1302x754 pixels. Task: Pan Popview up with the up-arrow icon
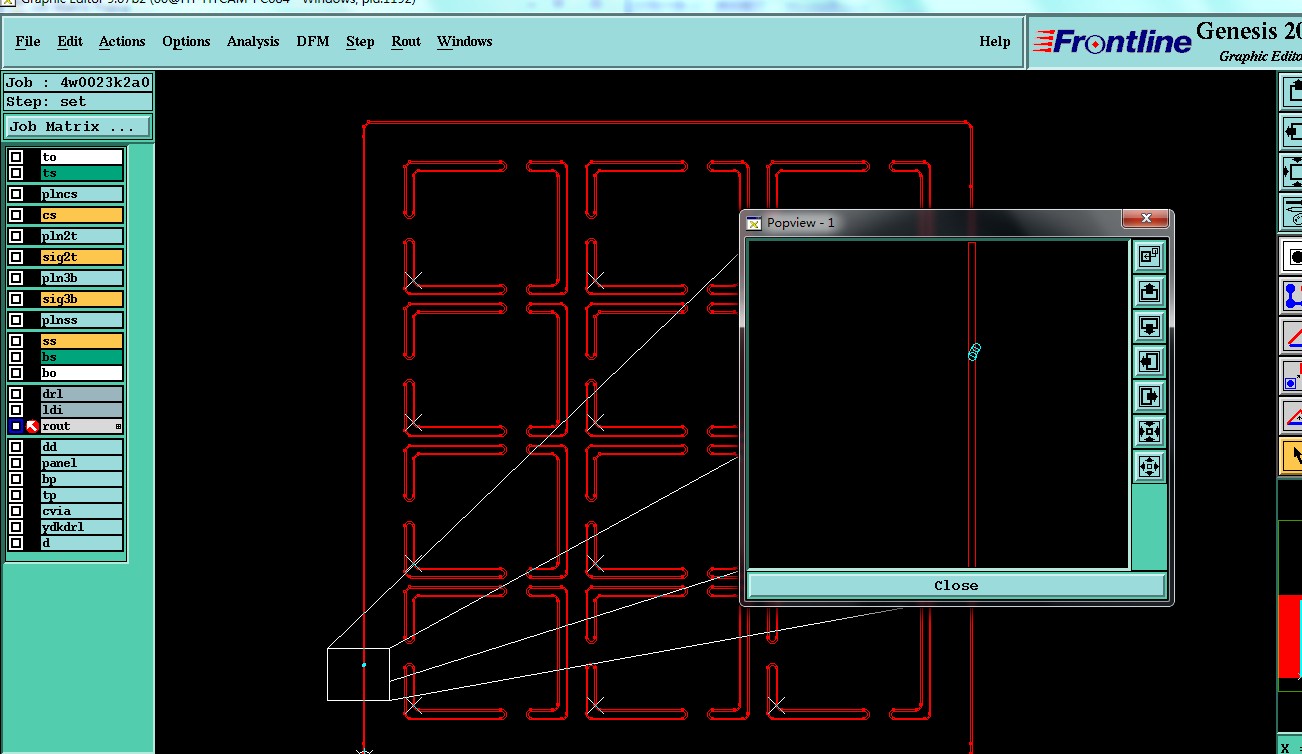[x=1149, y=292]
